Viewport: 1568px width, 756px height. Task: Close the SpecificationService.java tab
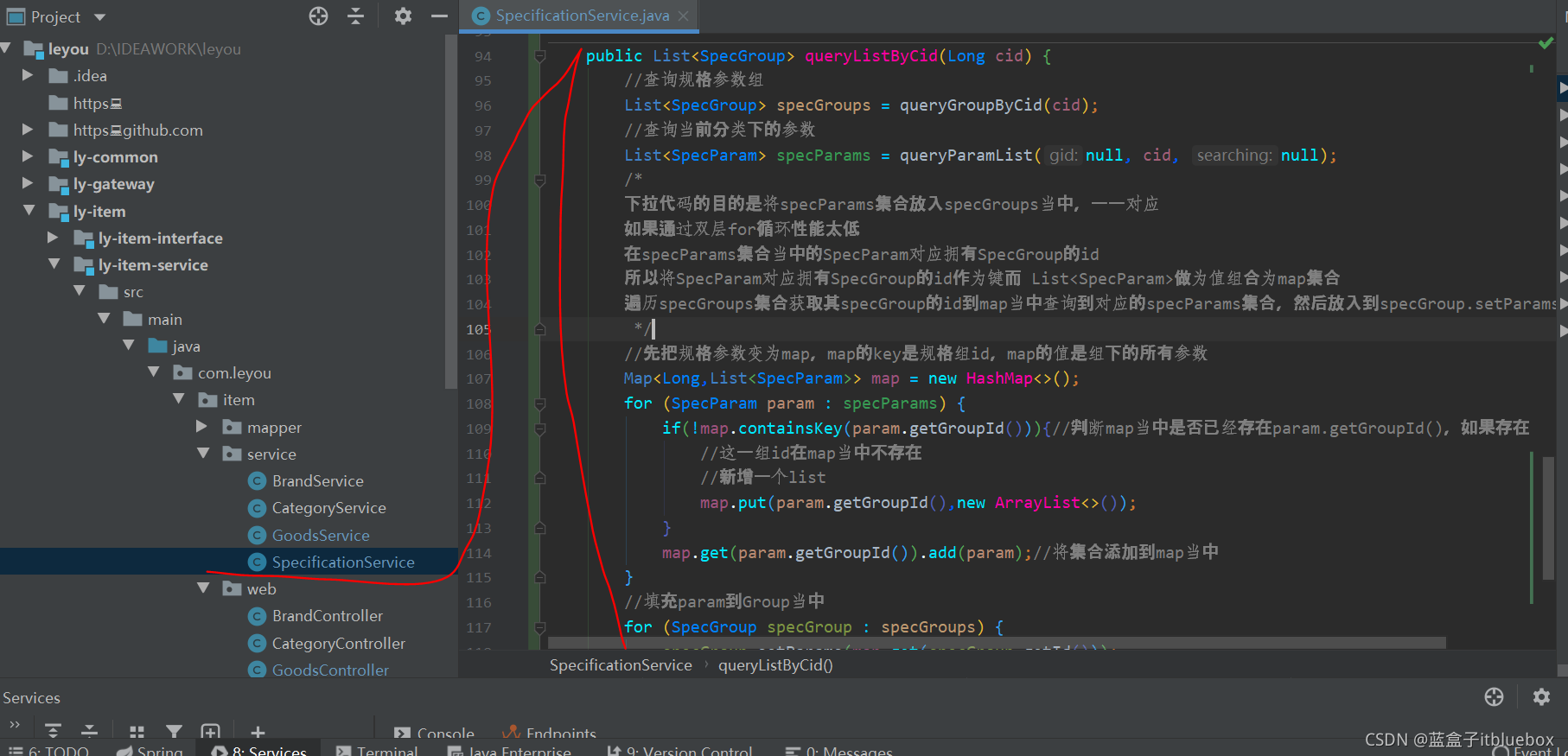click(x=684, y=16)
